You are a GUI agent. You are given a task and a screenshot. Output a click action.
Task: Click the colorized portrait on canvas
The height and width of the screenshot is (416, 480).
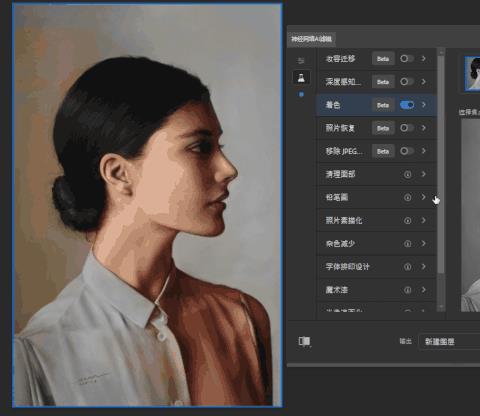(x=147, y=205)
